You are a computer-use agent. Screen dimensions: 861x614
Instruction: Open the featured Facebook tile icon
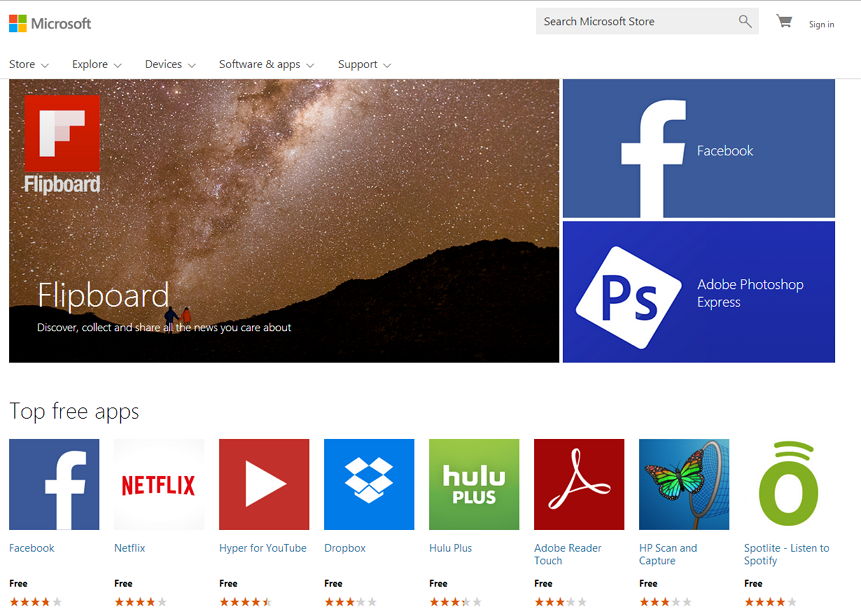click(x=653, y=159)
